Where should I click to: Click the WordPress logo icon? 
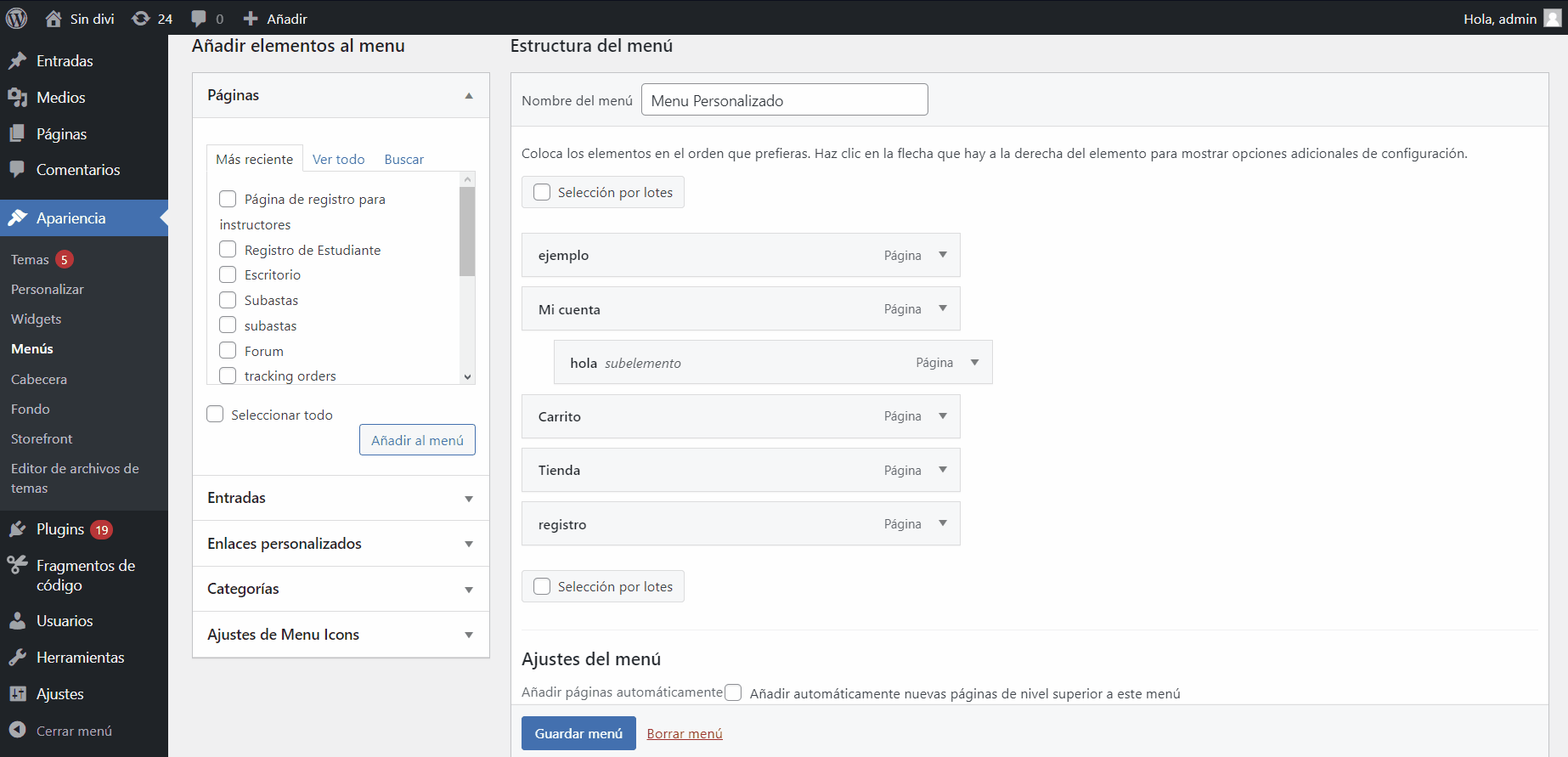[x=17, y=18]
